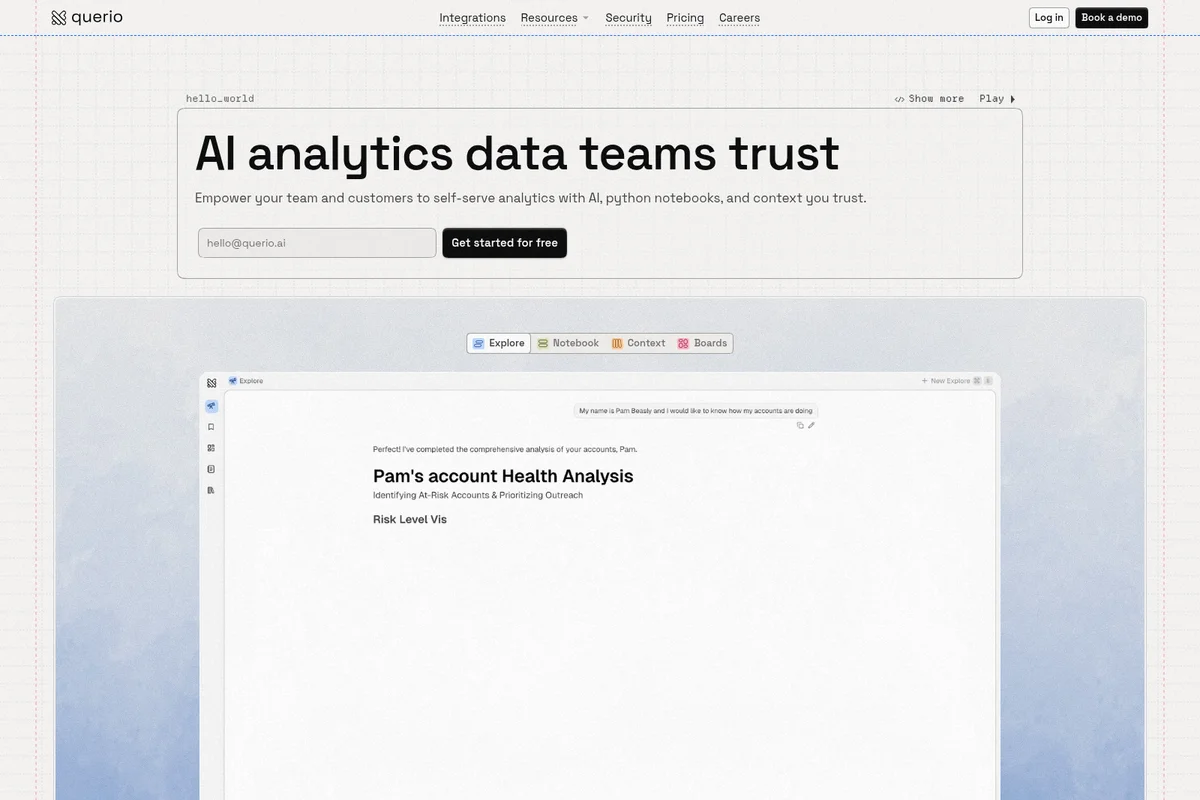This screenshot has width=1200, height=800.
Task: Open the Boards tab
Action: click(x=702, y=343)
